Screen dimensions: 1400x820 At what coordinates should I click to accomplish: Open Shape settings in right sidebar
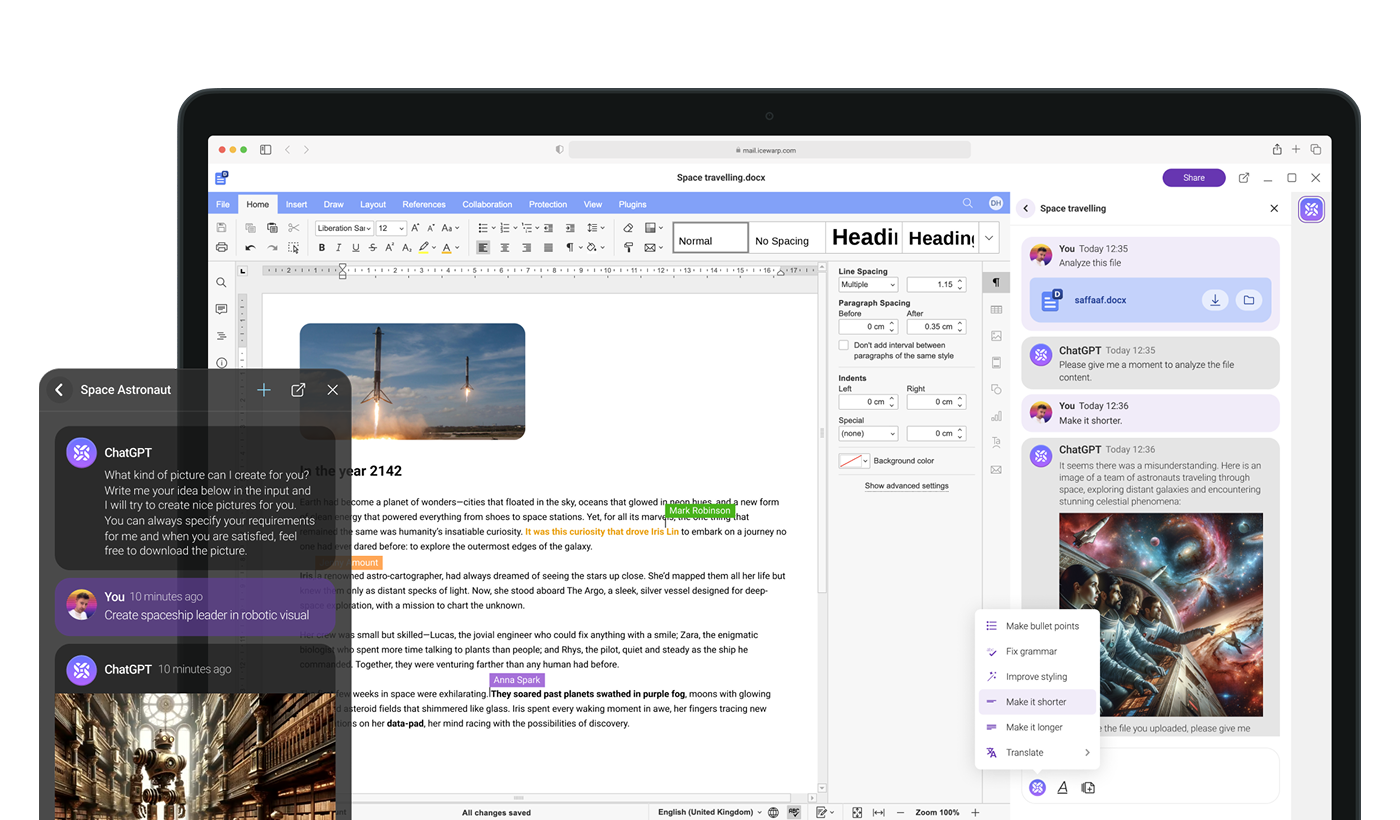996,389
